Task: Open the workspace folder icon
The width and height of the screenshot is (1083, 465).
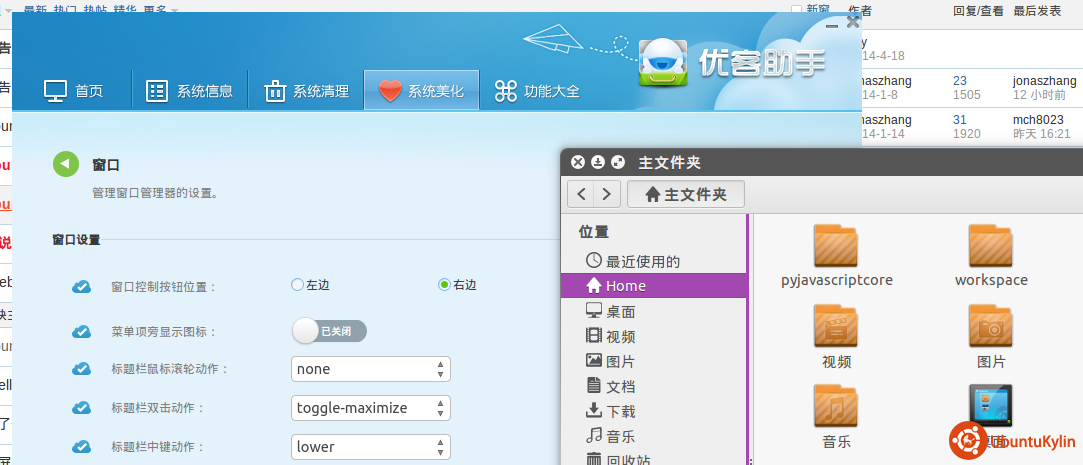Action: point(990,246)
